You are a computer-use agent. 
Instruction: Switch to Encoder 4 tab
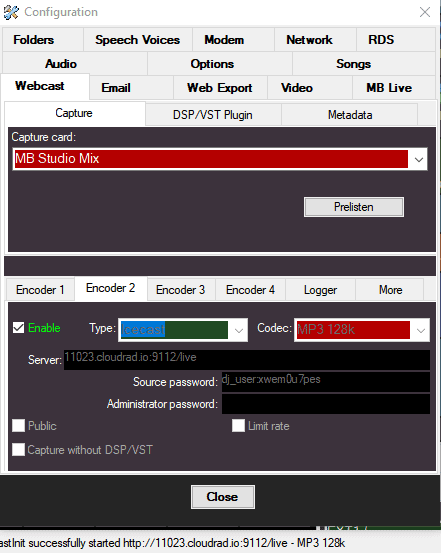point(250,290)
